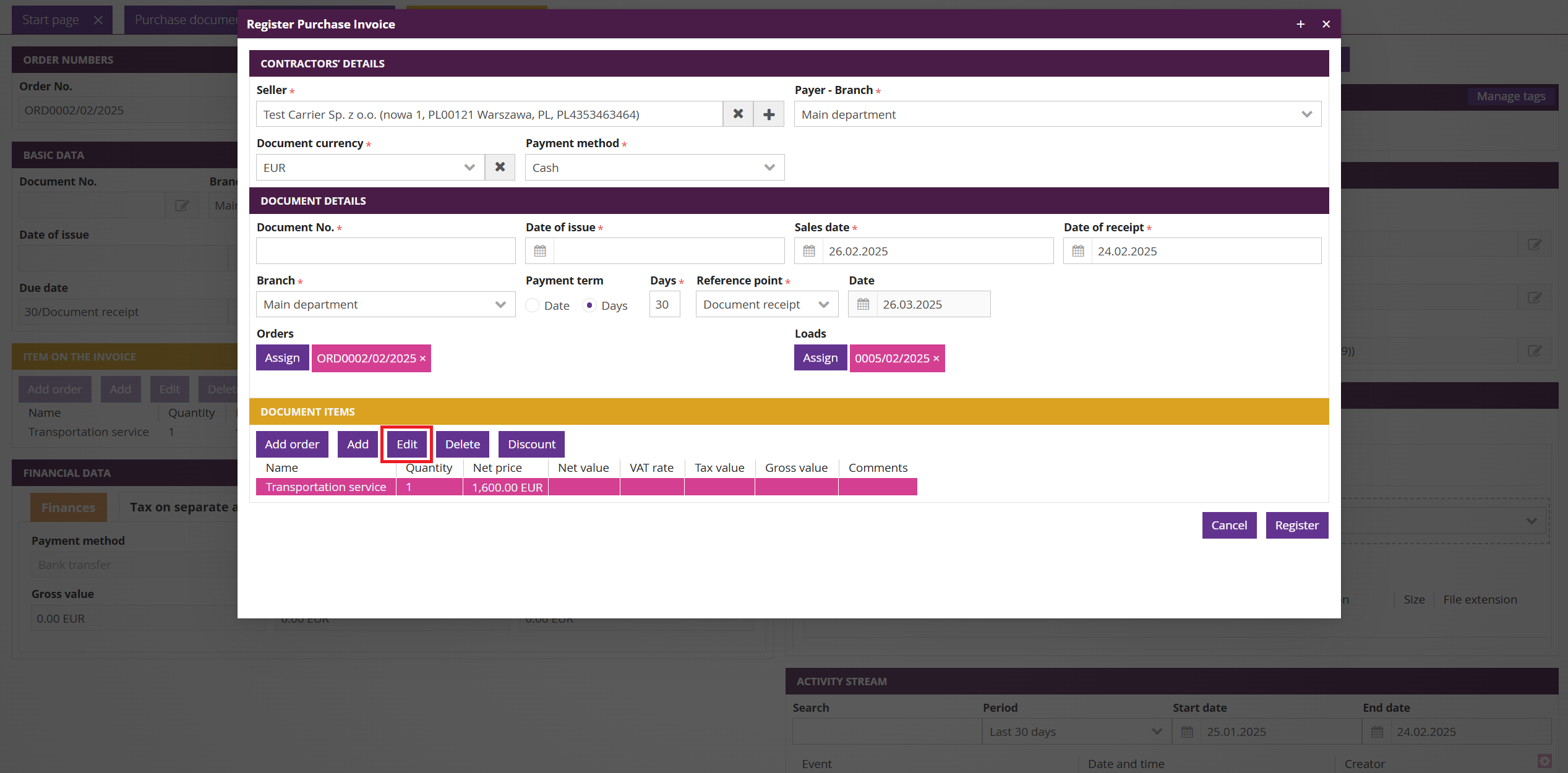Open Date of issue calendar icon
Viewport: 1568px width, 773px height.
coord(540,251)
